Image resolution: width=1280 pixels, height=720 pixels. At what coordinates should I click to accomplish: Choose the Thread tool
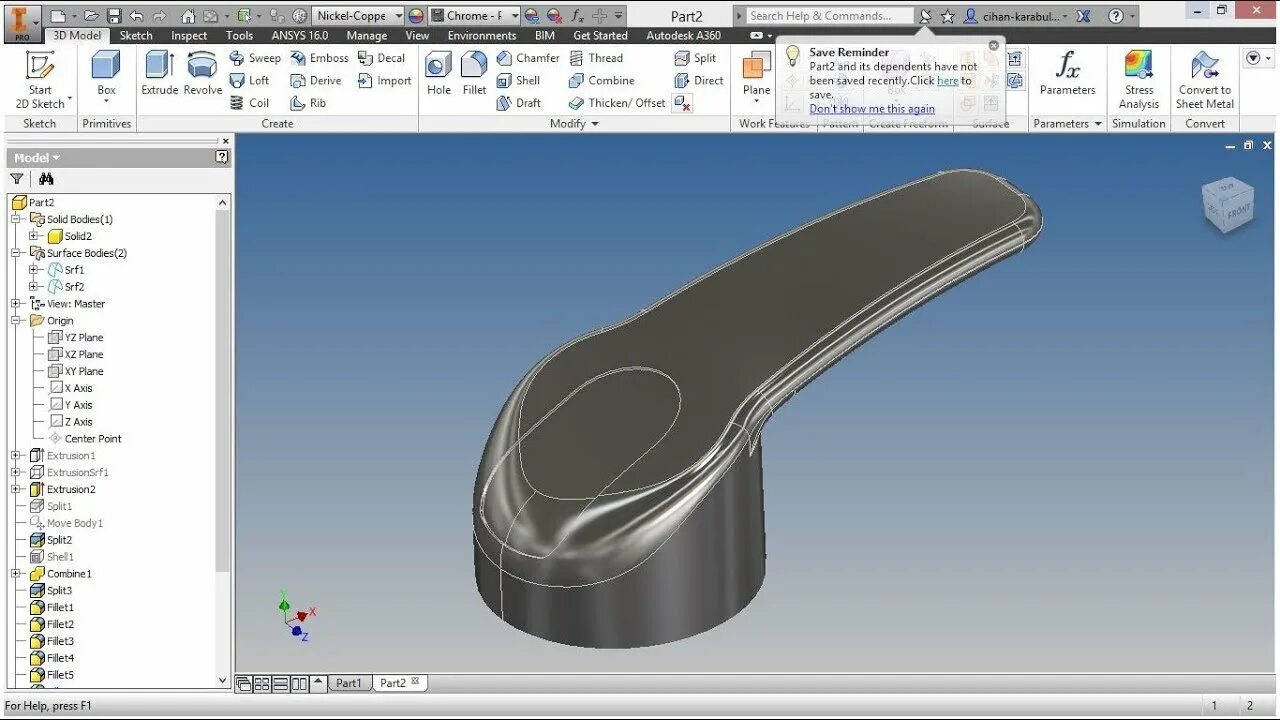(596, 58)
